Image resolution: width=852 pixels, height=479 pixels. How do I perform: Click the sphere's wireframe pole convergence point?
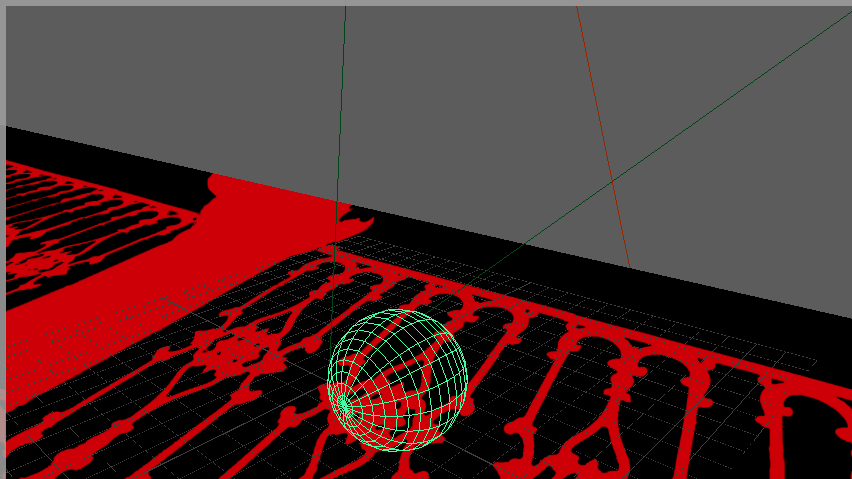click(343, 405)
